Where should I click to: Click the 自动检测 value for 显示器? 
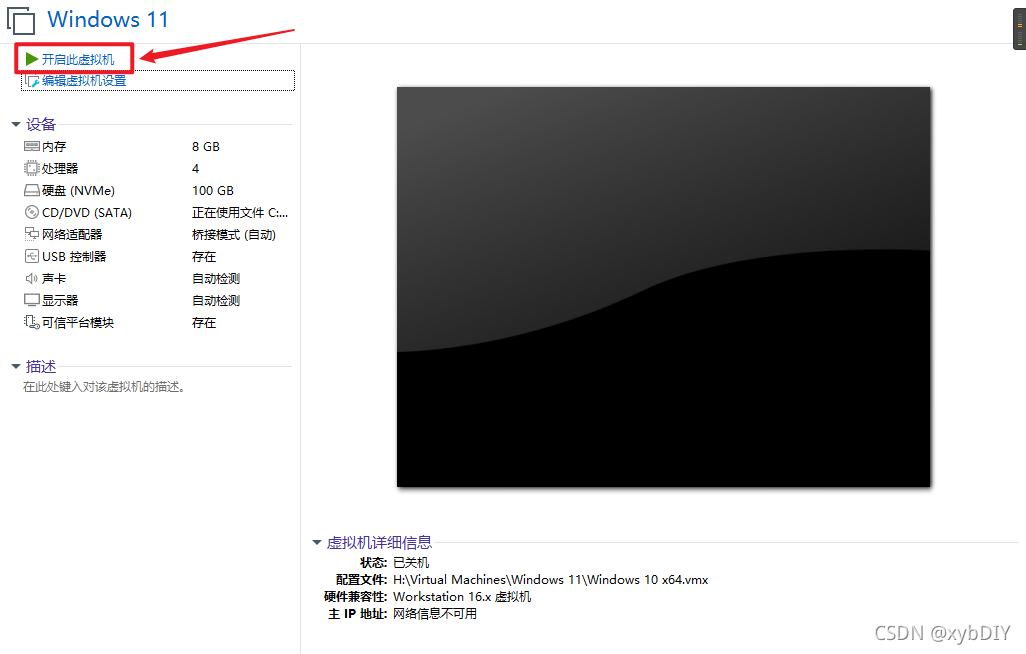tap(216, 300)
